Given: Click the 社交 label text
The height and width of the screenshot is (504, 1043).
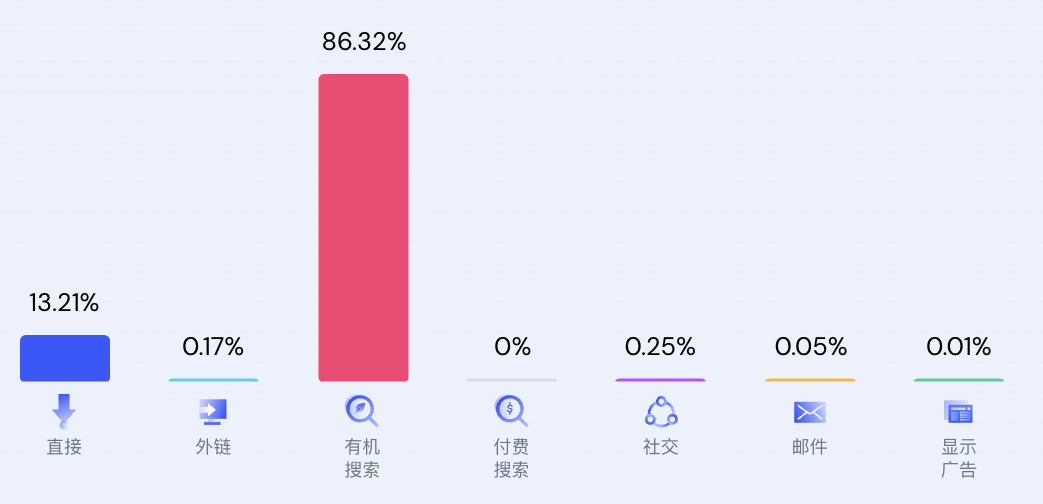Looking at the screenshot, I should [661, 447].
